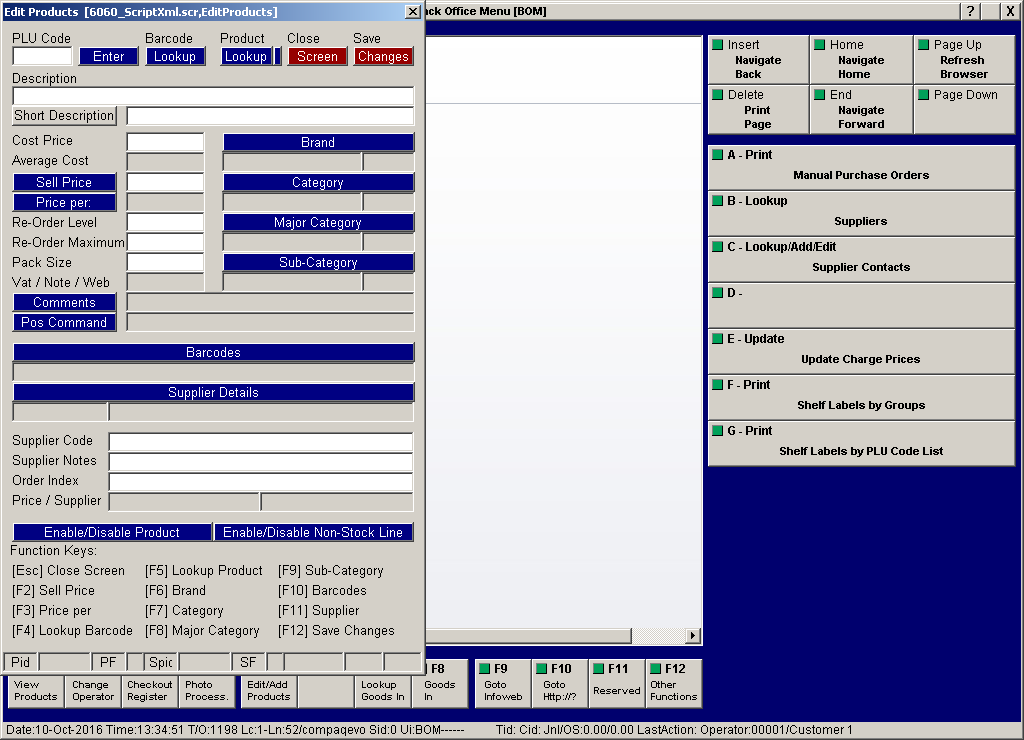The height and width of the screenshot is (740, 1024).
Task: Click green indicator on Home Navigate Home
Action: pos(820,44)
